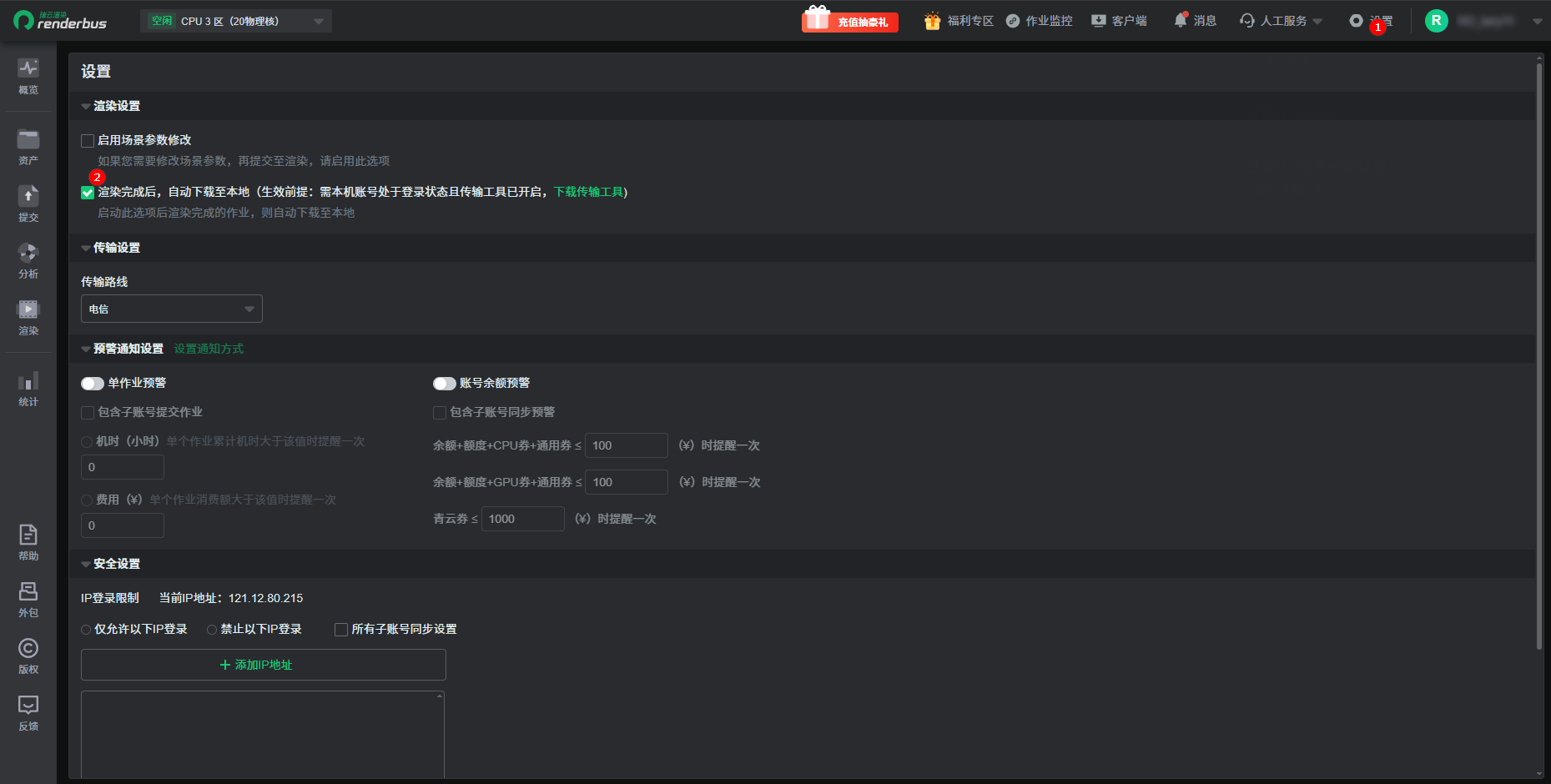Click the renderbus logo

click(60, 21)
